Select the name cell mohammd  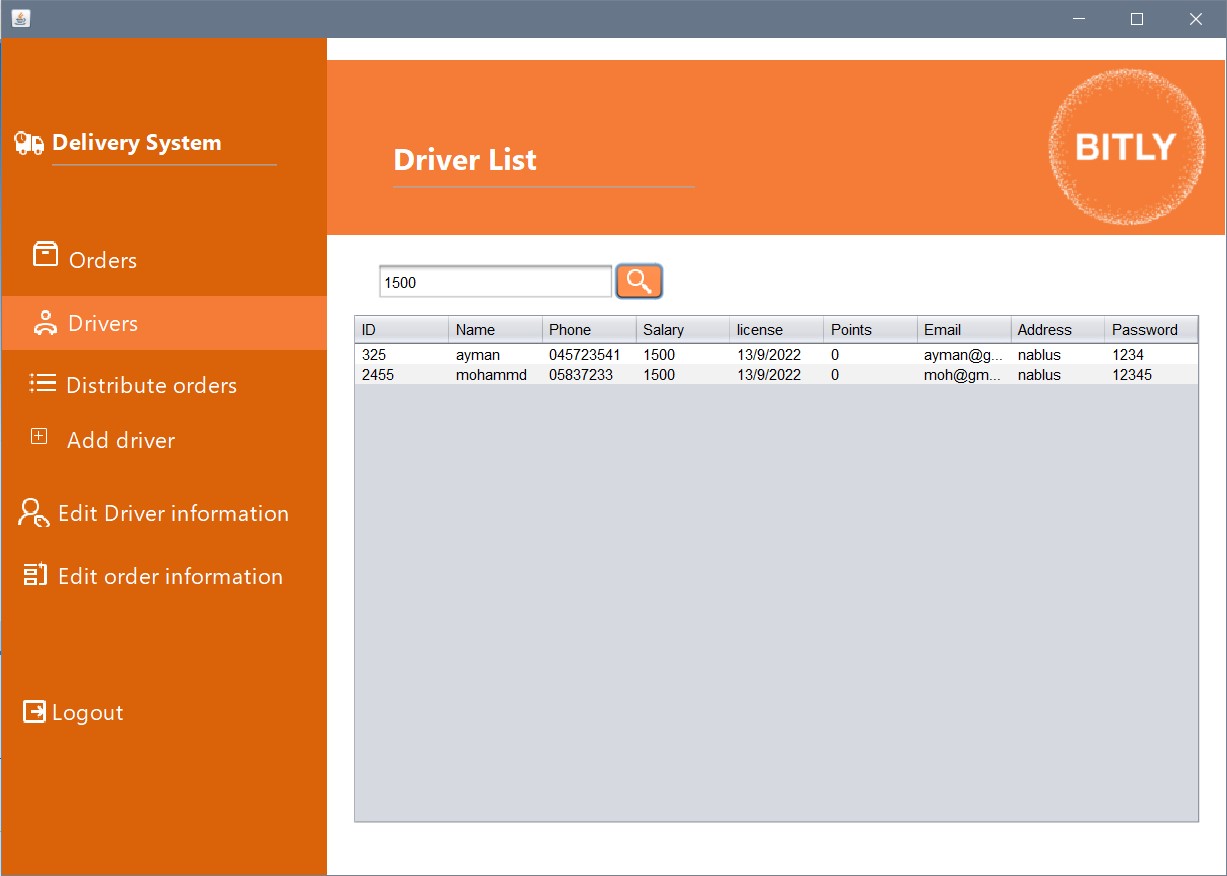496,375
